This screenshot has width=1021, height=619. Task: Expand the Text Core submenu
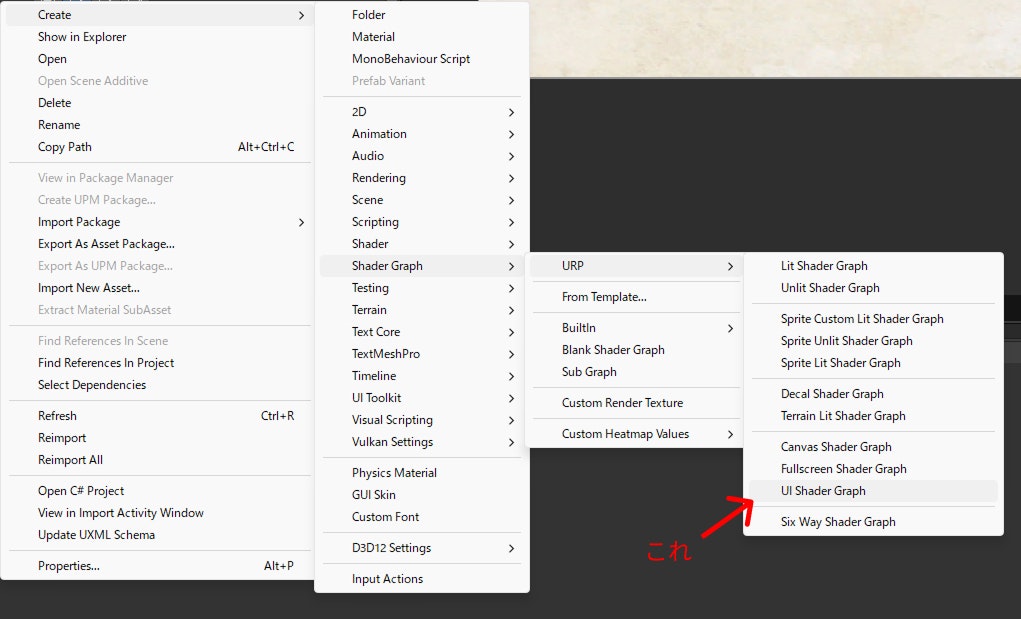(x=421, y=332)
